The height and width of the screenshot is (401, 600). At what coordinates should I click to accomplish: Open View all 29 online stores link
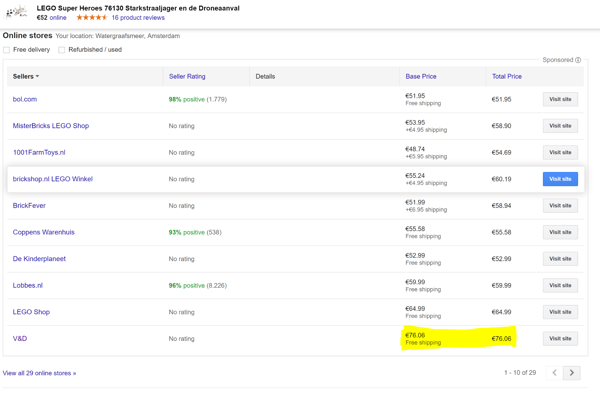point(39,373)
